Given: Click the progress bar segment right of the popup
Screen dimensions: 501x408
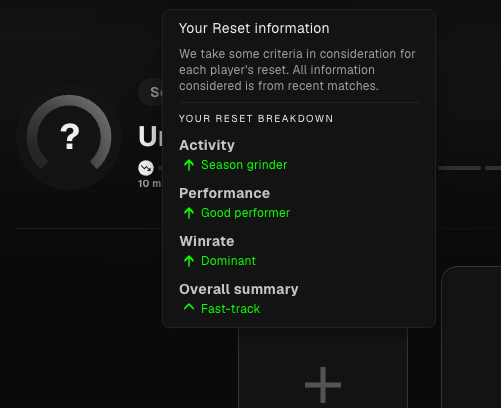Looking at the screenshot, I should 459,168.
